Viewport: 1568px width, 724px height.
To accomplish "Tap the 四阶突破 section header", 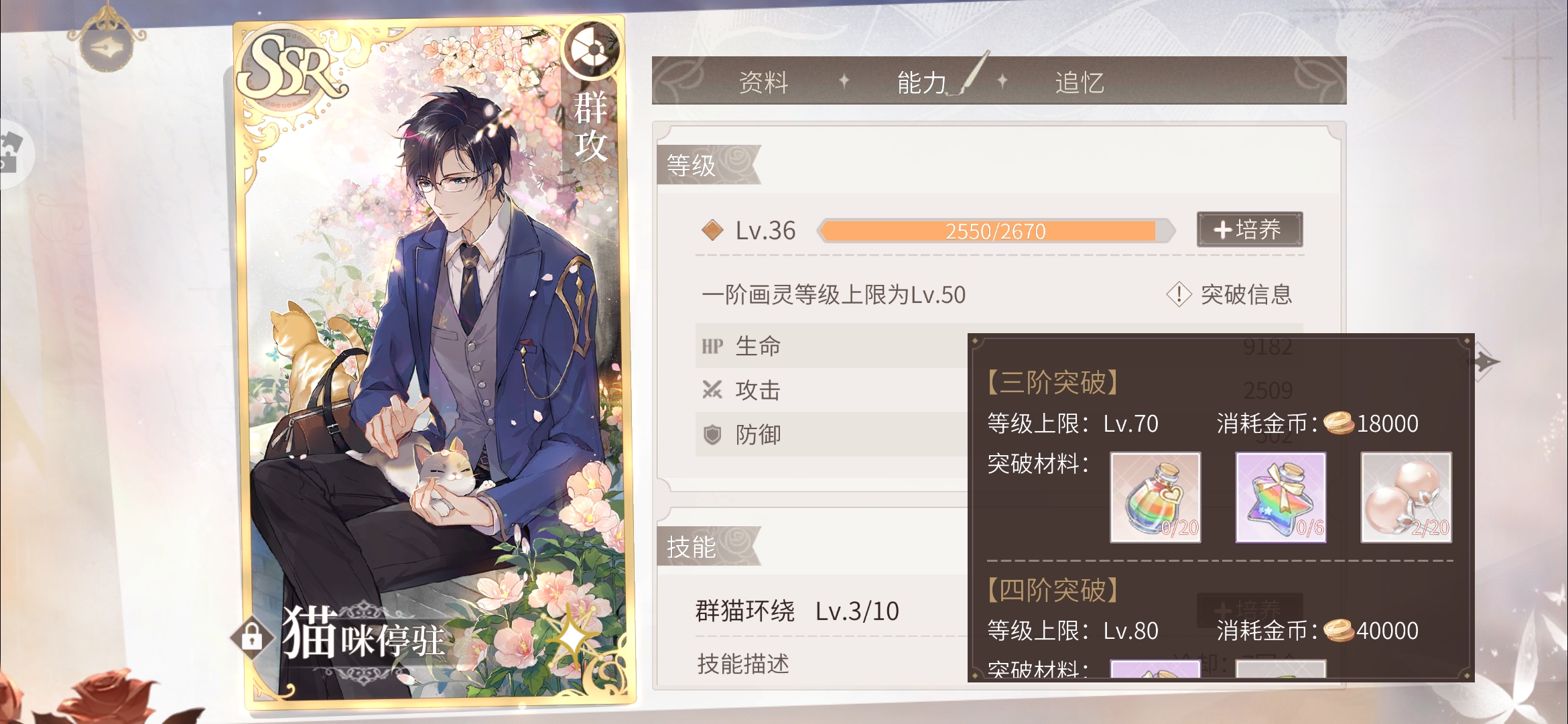I will [x=1053, y=590].
